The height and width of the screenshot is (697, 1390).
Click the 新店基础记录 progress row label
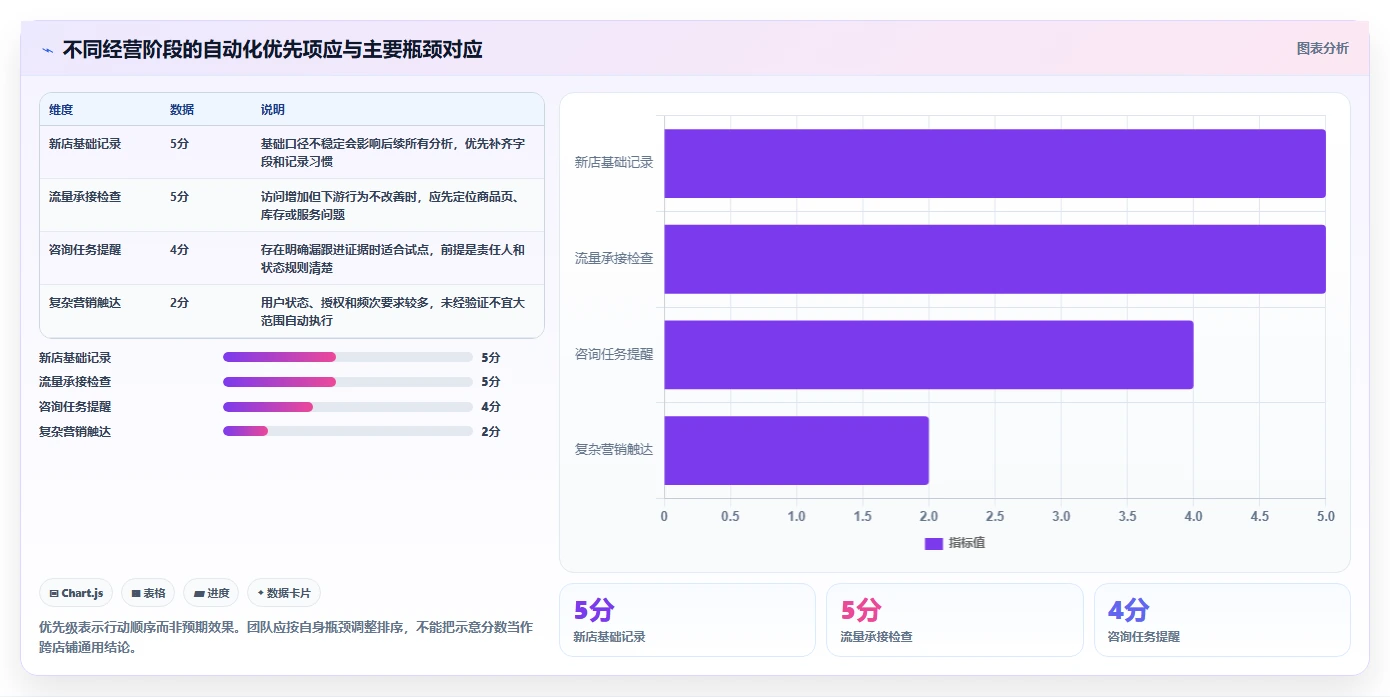pyautogui.click(x=75, y=357)
